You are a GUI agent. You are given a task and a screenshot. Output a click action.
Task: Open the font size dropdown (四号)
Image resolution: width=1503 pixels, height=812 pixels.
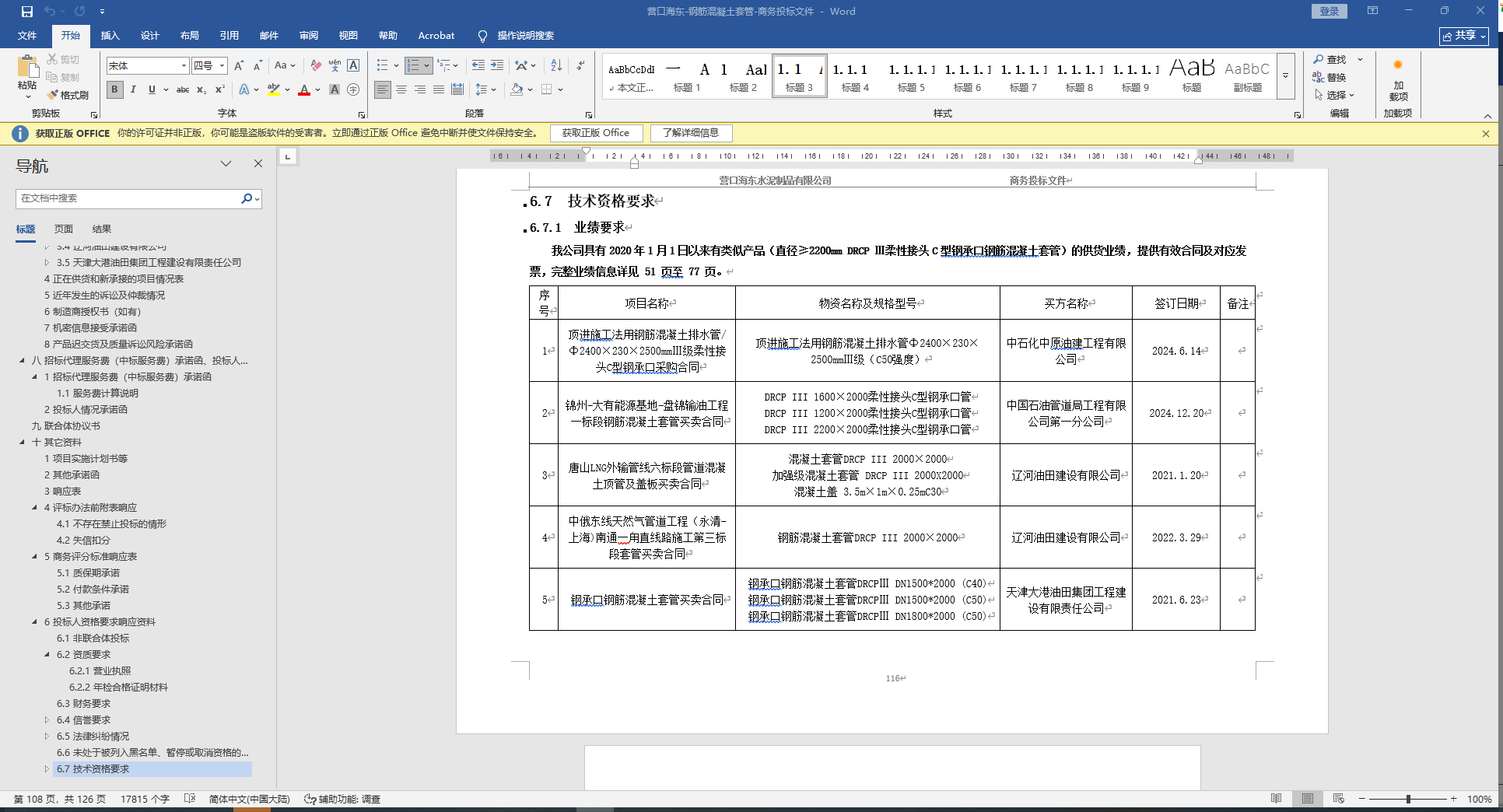click(x=222, y=66)
